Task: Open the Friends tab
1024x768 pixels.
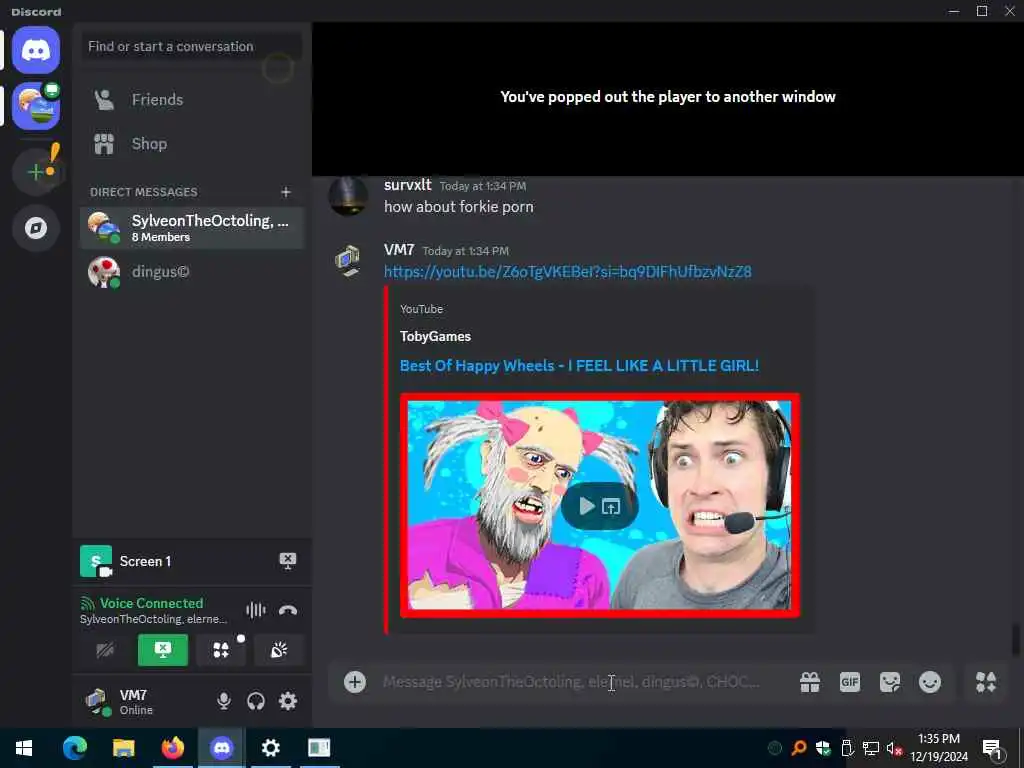Action: (191, 99)
